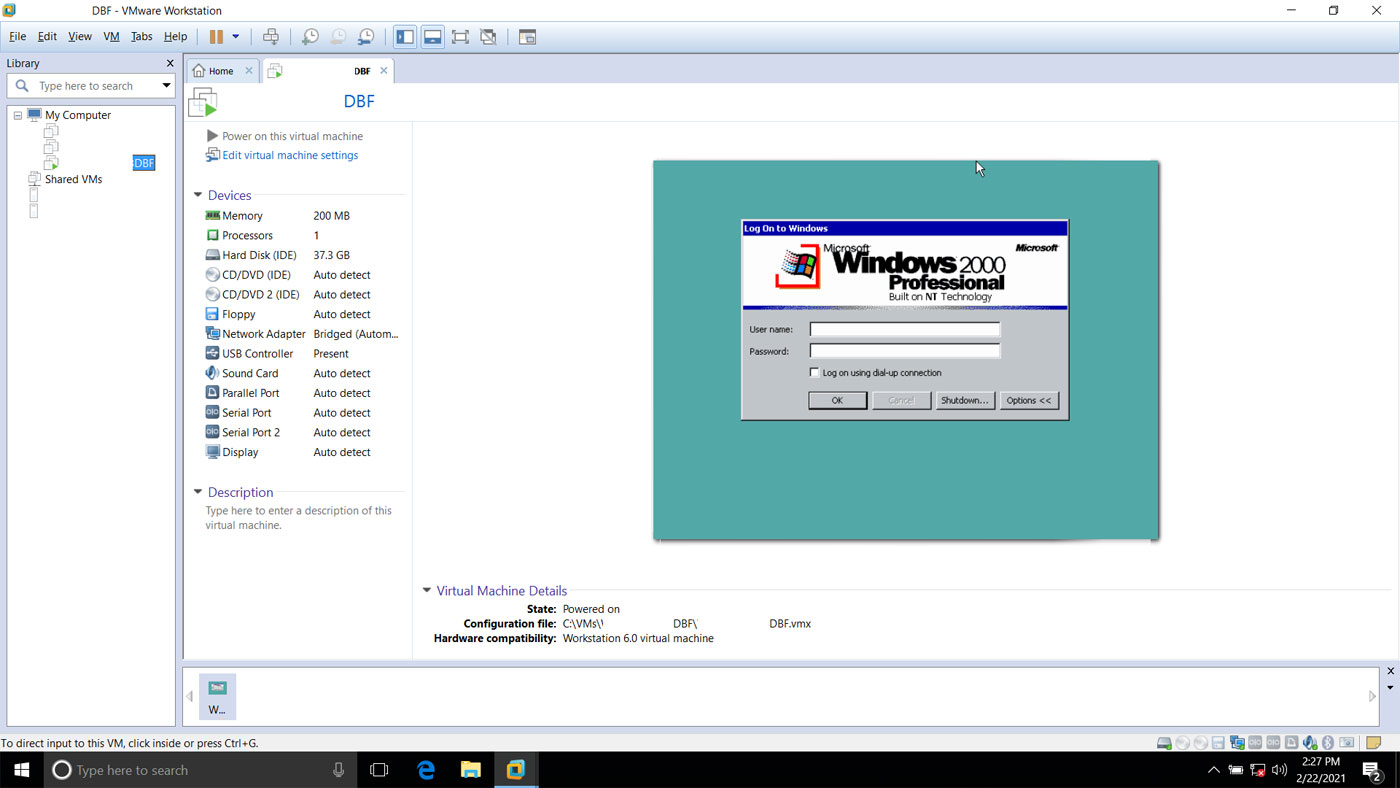Image resolution: width=1400 pixels, height=788 pixels.
Task: Collapse the Devices section
Action: 198,195
